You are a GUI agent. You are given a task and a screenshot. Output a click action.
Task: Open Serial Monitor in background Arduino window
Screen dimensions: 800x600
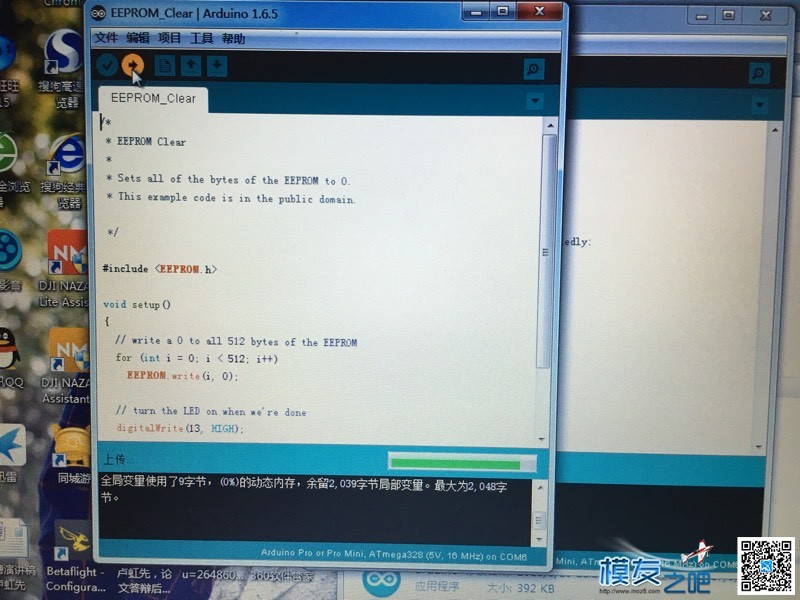click(x=759, y=73)
